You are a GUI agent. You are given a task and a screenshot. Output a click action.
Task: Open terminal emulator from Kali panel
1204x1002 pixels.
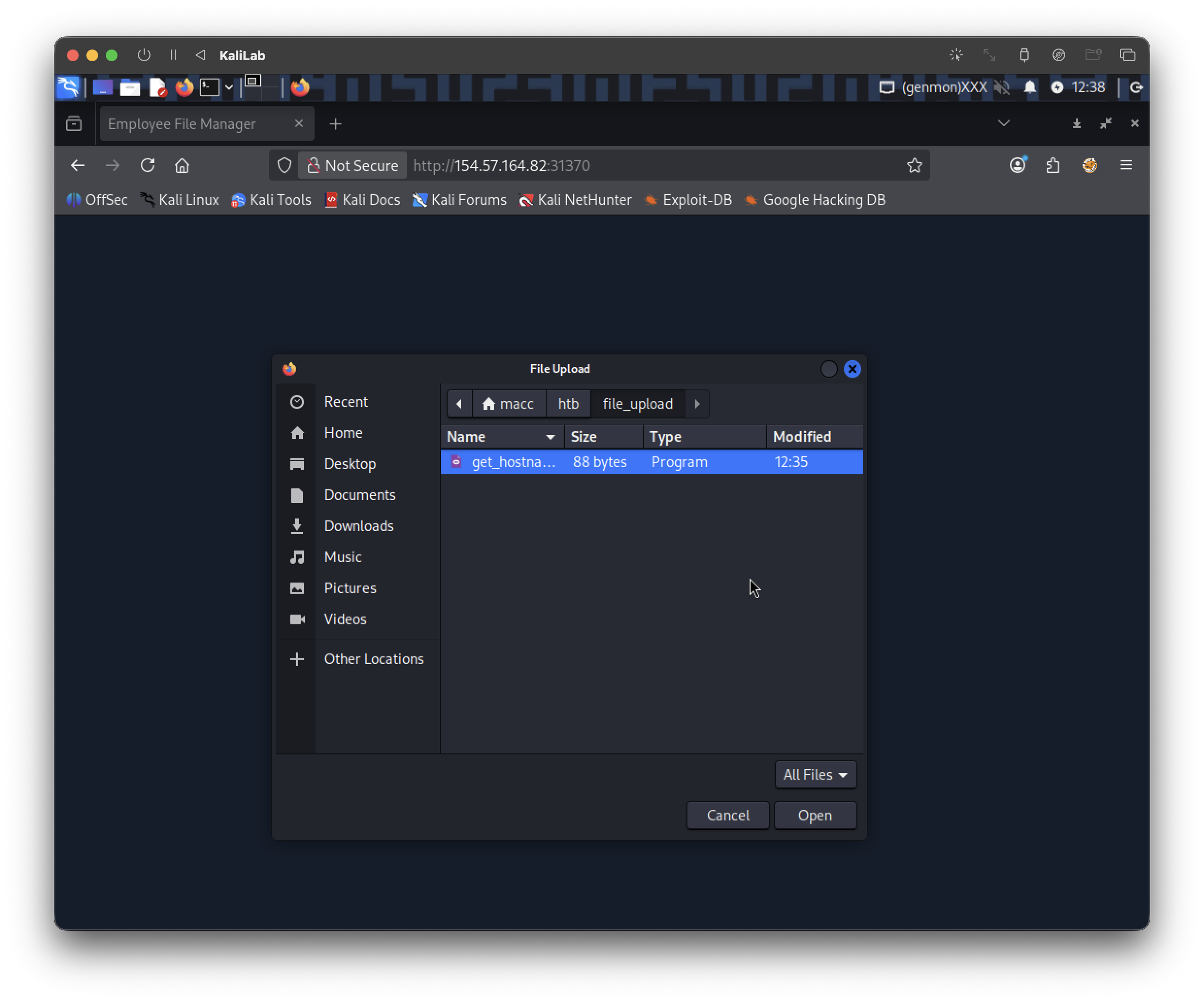pos(209,88)
